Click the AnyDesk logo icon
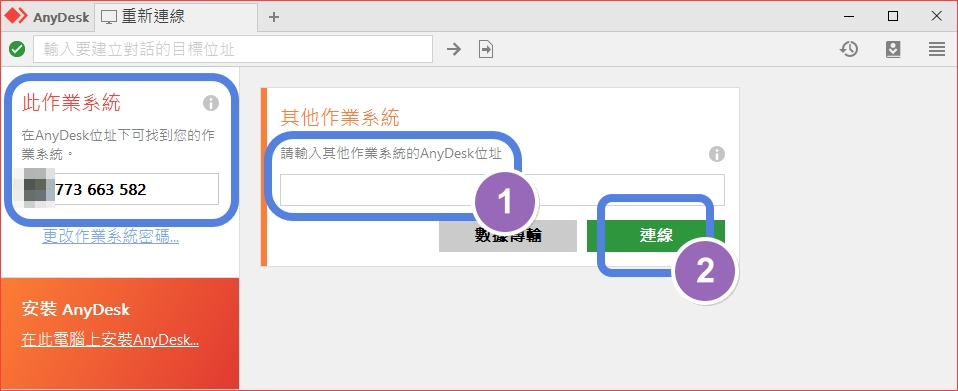This screenshot has height=391, width=958. 15,16
